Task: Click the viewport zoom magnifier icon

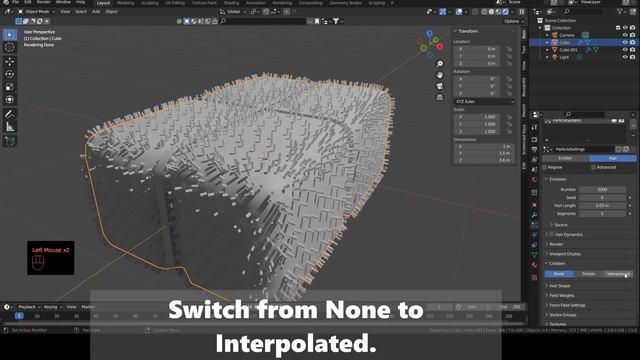Action: click(440, 64)
